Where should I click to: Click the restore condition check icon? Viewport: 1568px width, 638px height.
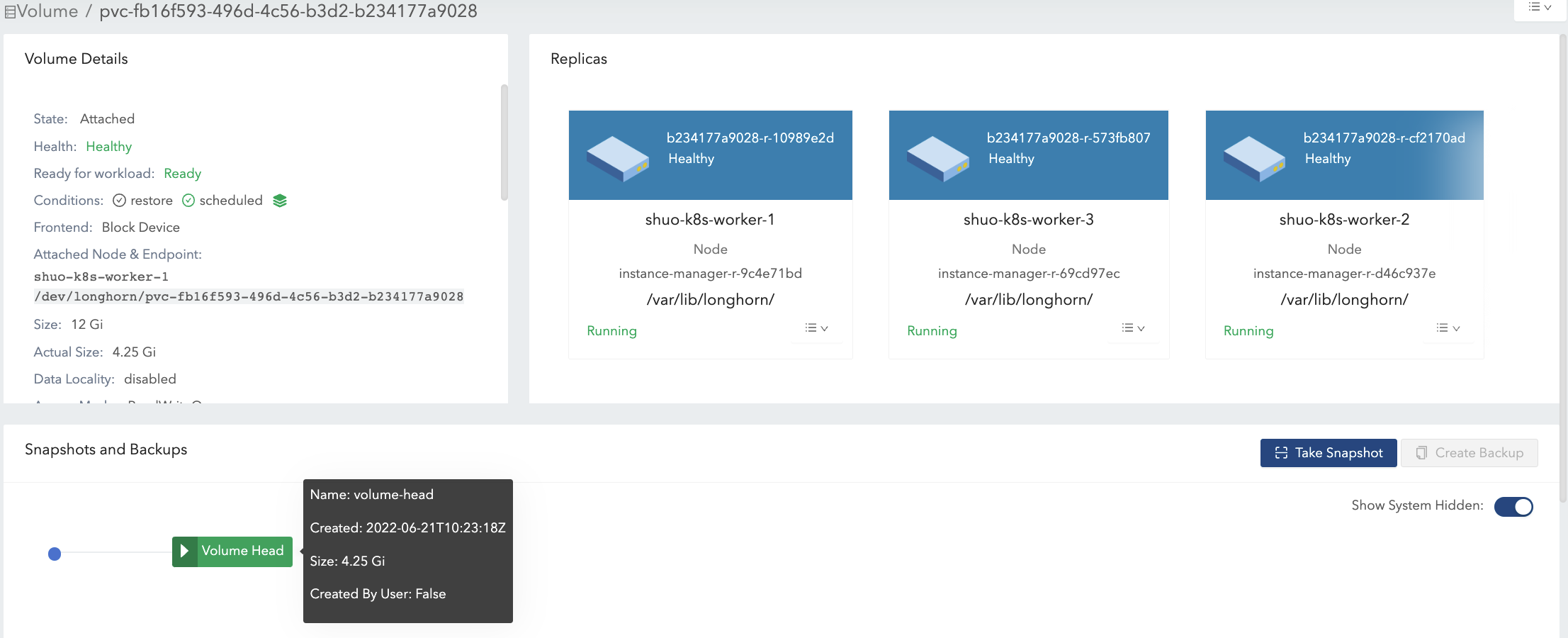pyautogui.click(x=120, y=201)
